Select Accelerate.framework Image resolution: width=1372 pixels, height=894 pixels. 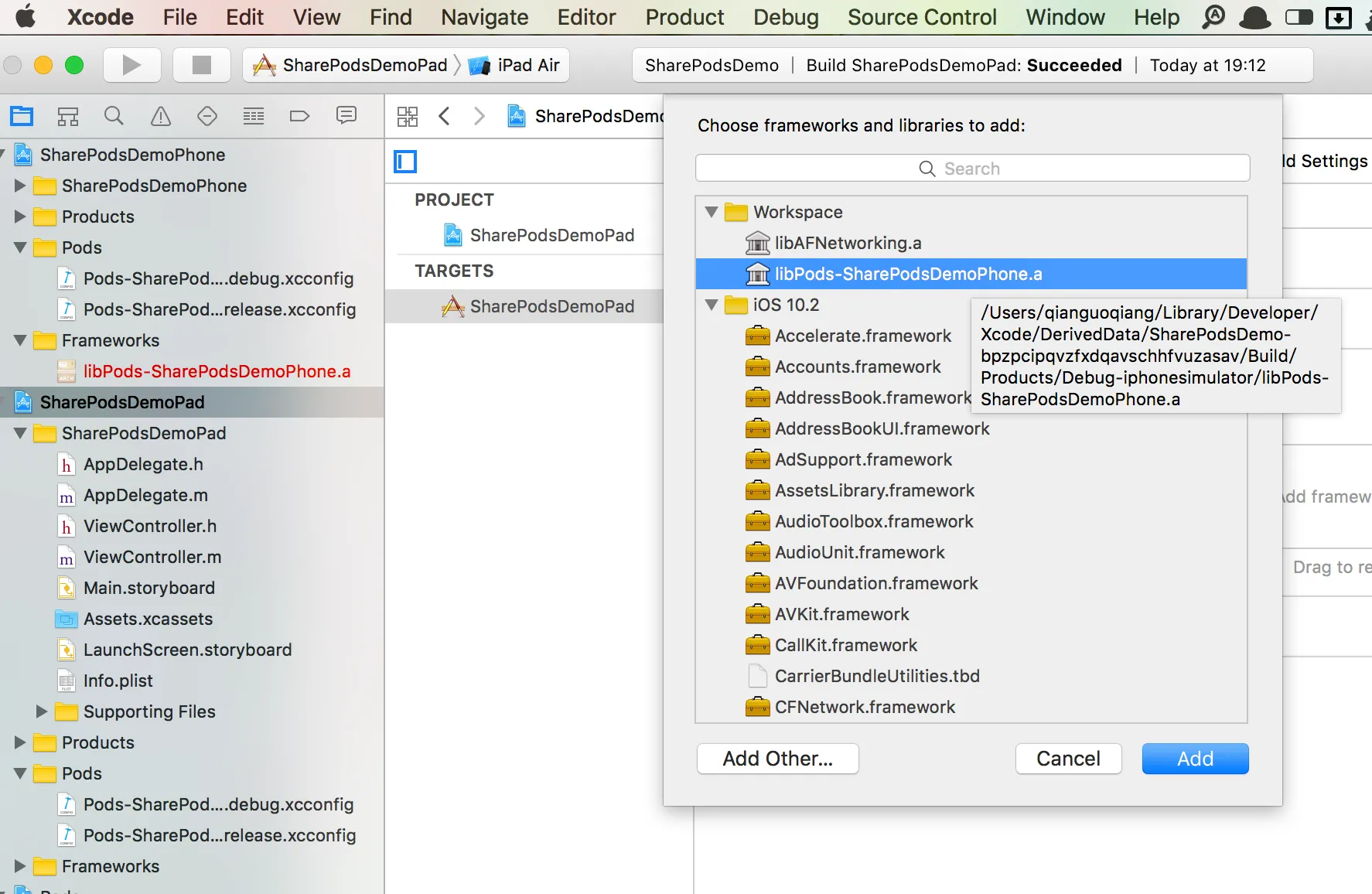point(863,336)
